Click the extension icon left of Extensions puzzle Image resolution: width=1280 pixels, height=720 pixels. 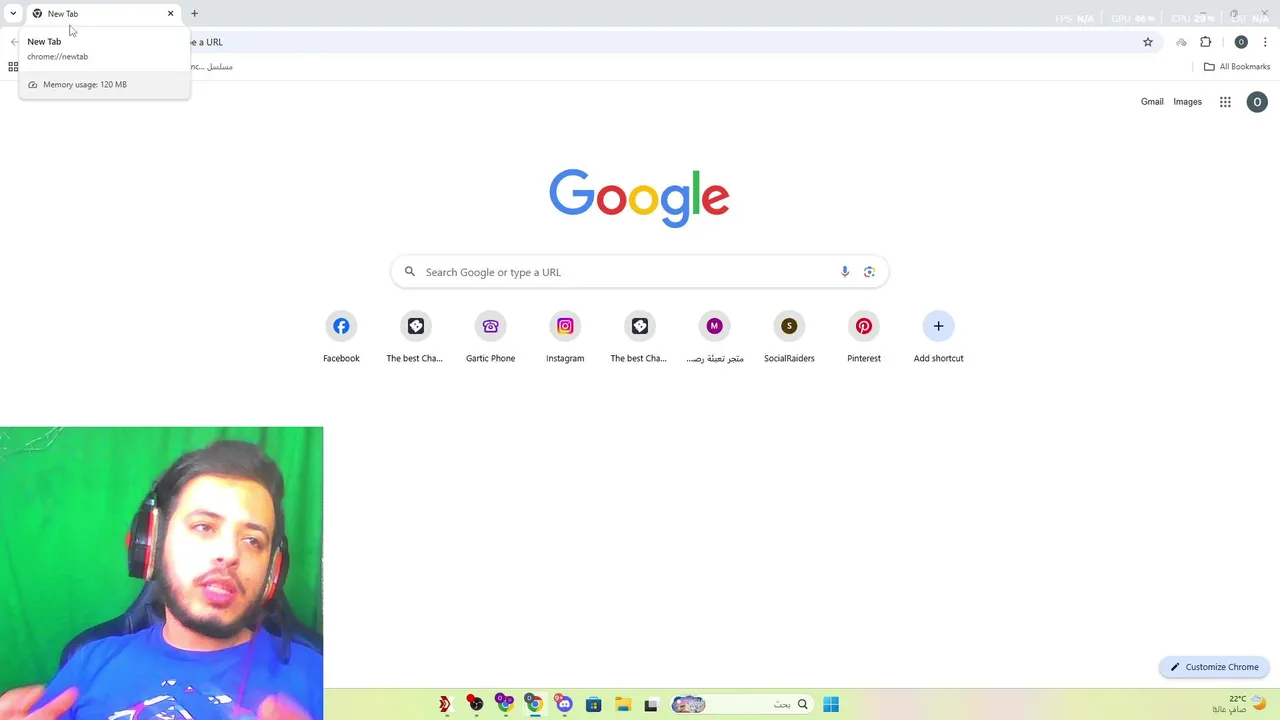click(1181, 42)
